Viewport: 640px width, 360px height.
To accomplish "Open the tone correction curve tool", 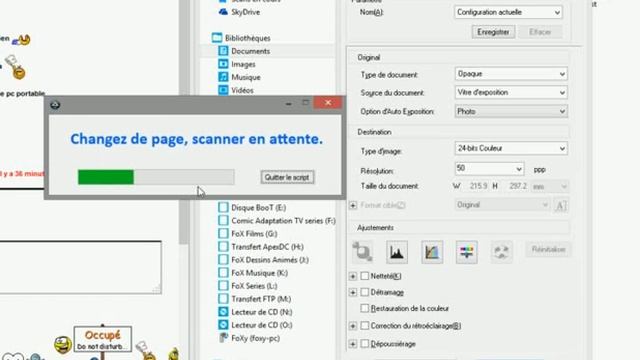I will coord(432,251).
